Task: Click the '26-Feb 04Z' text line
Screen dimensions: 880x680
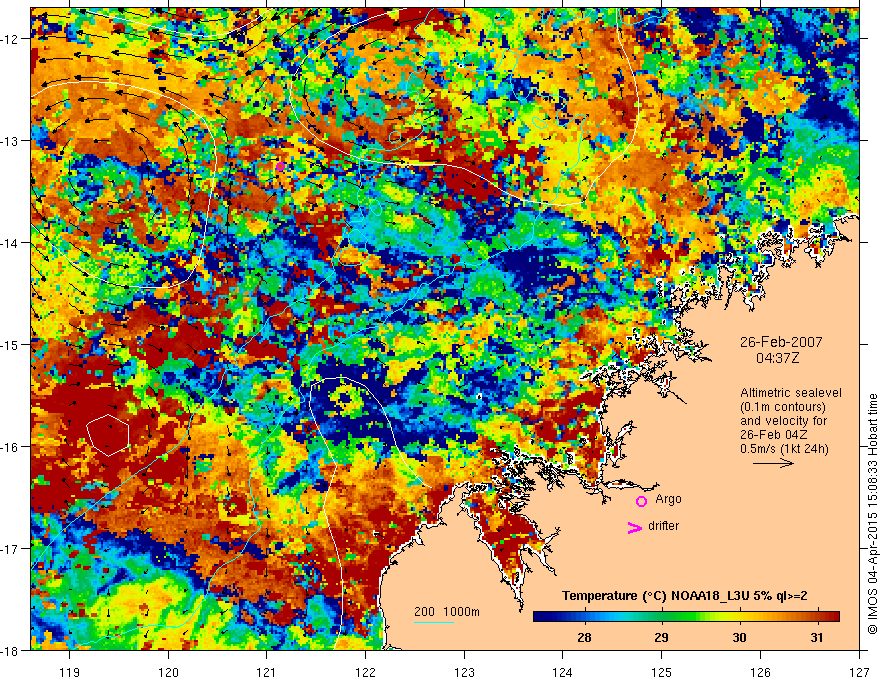Action: pyautogui.click(x=773, y=435)
